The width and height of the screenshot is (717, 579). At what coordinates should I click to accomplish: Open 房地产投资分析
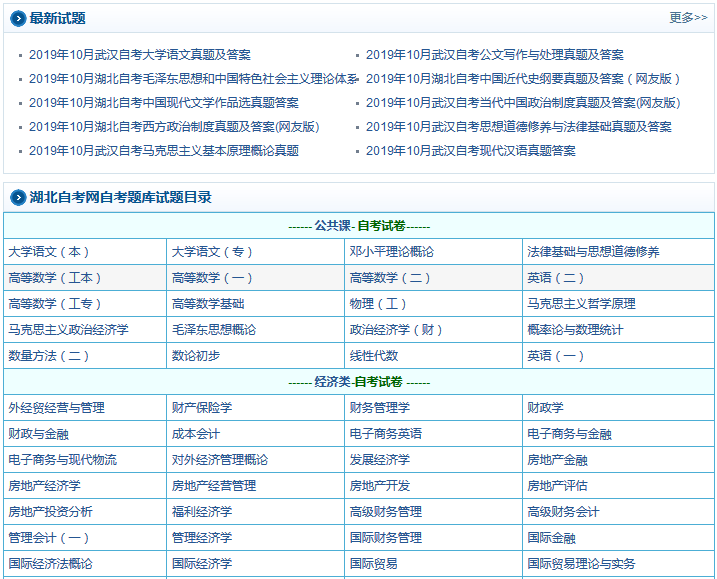(50, 512)
